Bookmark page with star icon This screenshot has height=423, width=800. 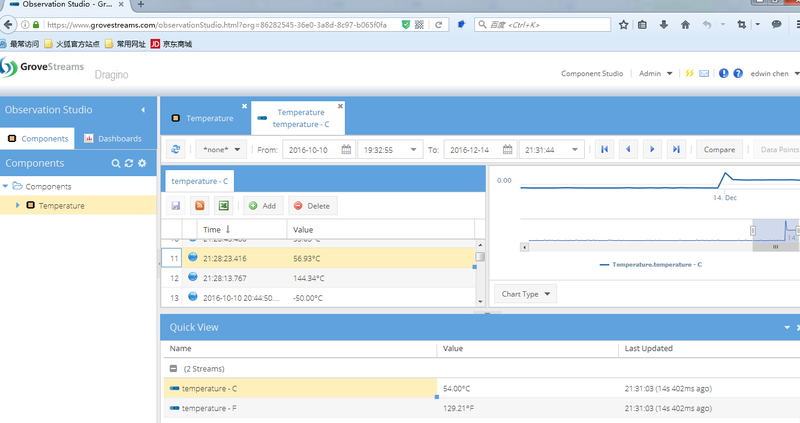(x=623, y=24)
